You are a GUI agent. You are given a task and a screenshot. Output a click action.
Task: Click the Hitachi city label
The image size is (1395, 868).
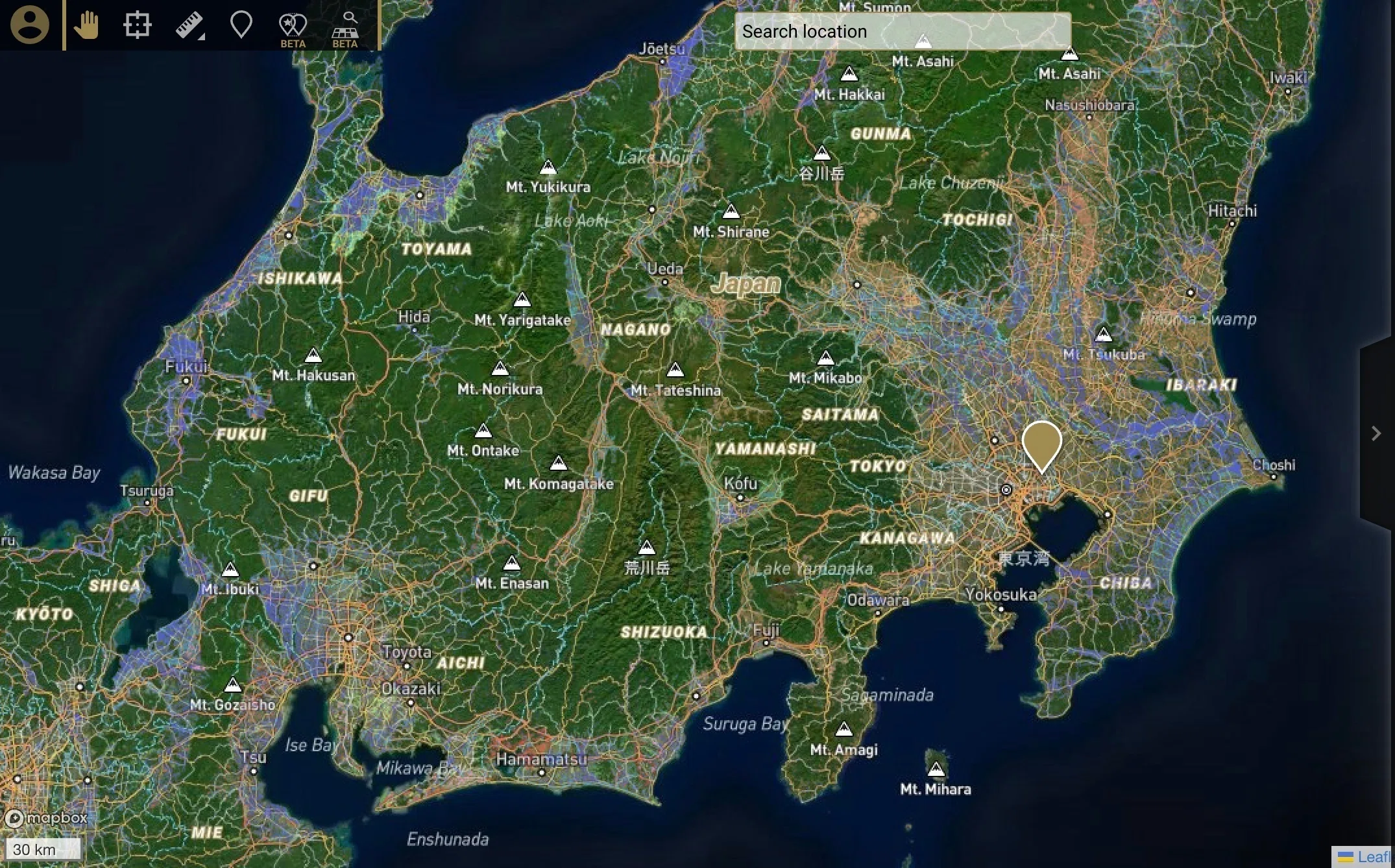click(x=1232, y=211)
